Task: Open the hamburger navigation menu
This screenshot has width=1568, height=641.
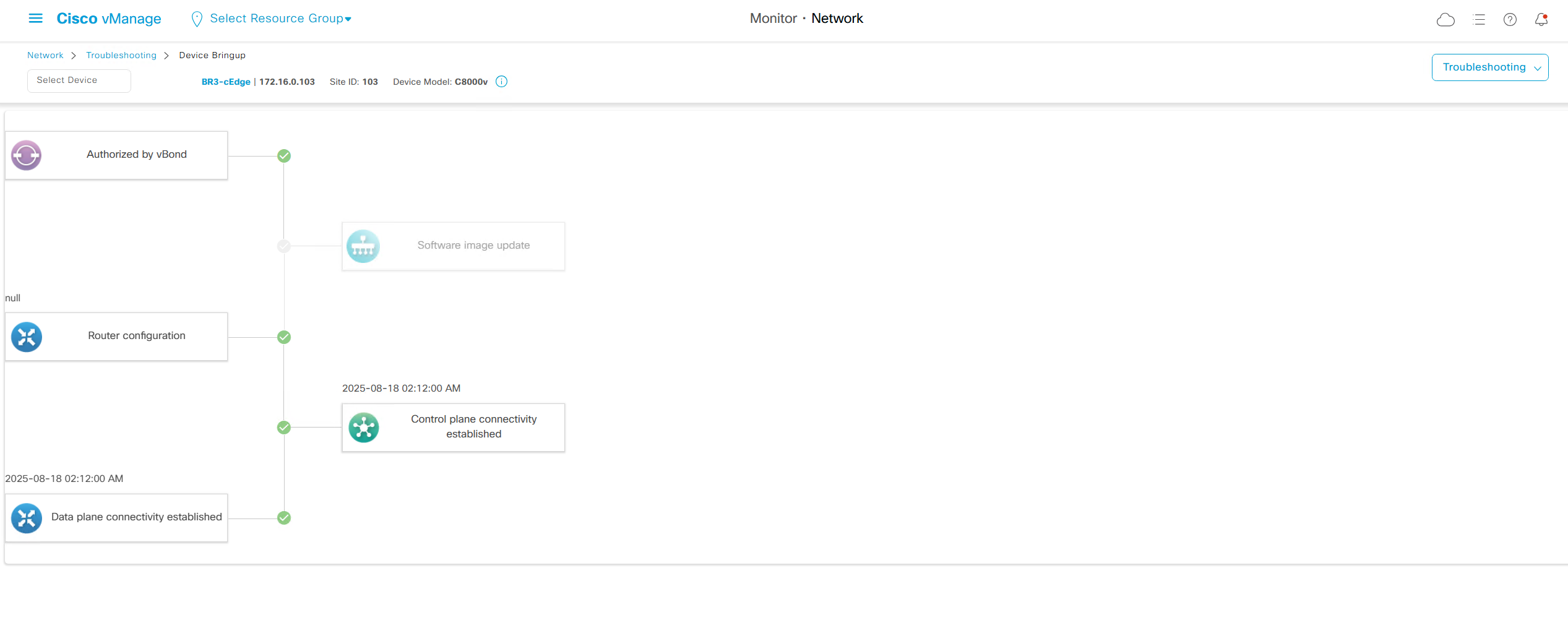Action: tap(36, 19)
